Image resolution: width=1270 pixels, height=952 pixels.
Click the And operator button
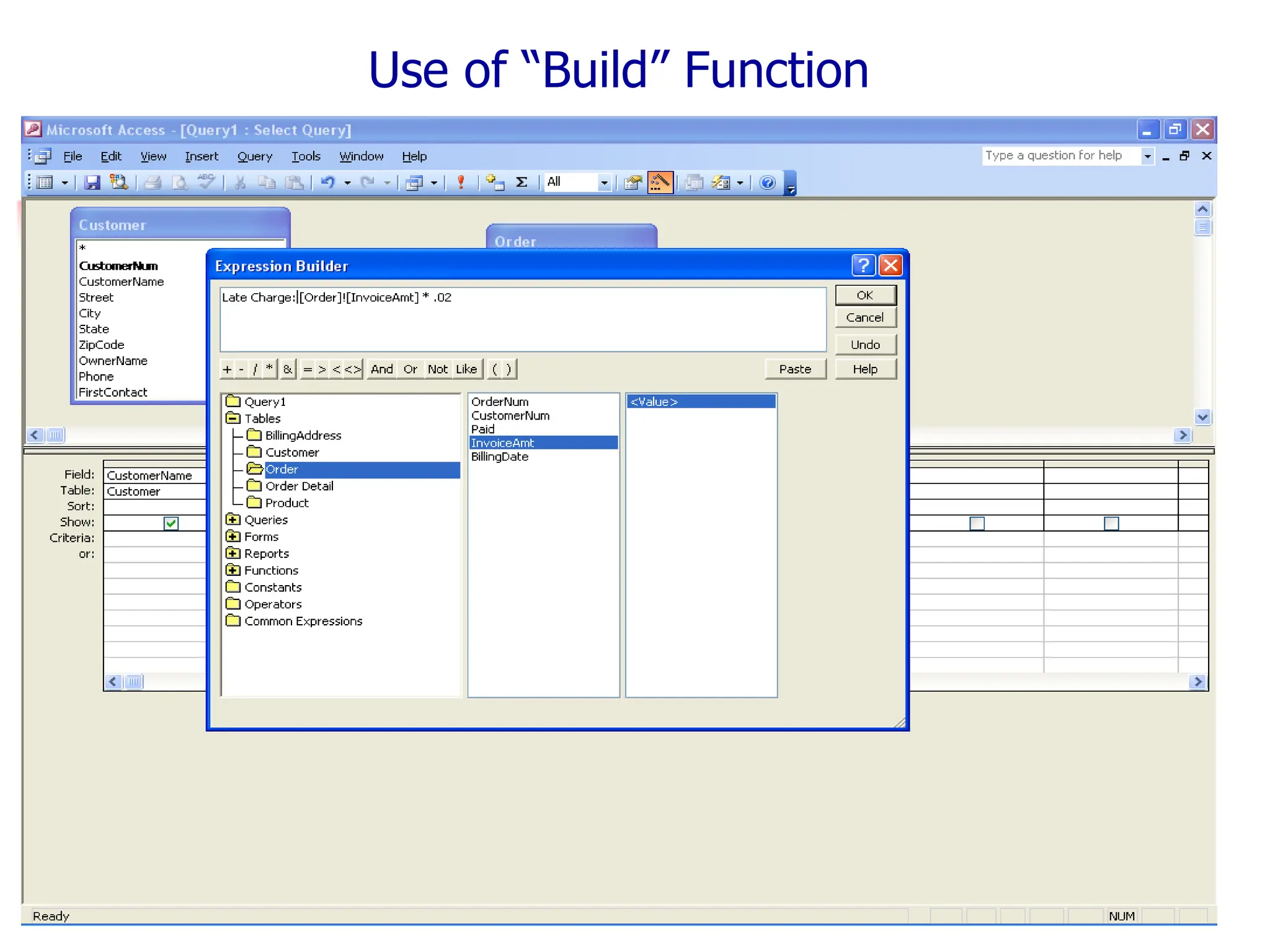(x=382, y=369)
